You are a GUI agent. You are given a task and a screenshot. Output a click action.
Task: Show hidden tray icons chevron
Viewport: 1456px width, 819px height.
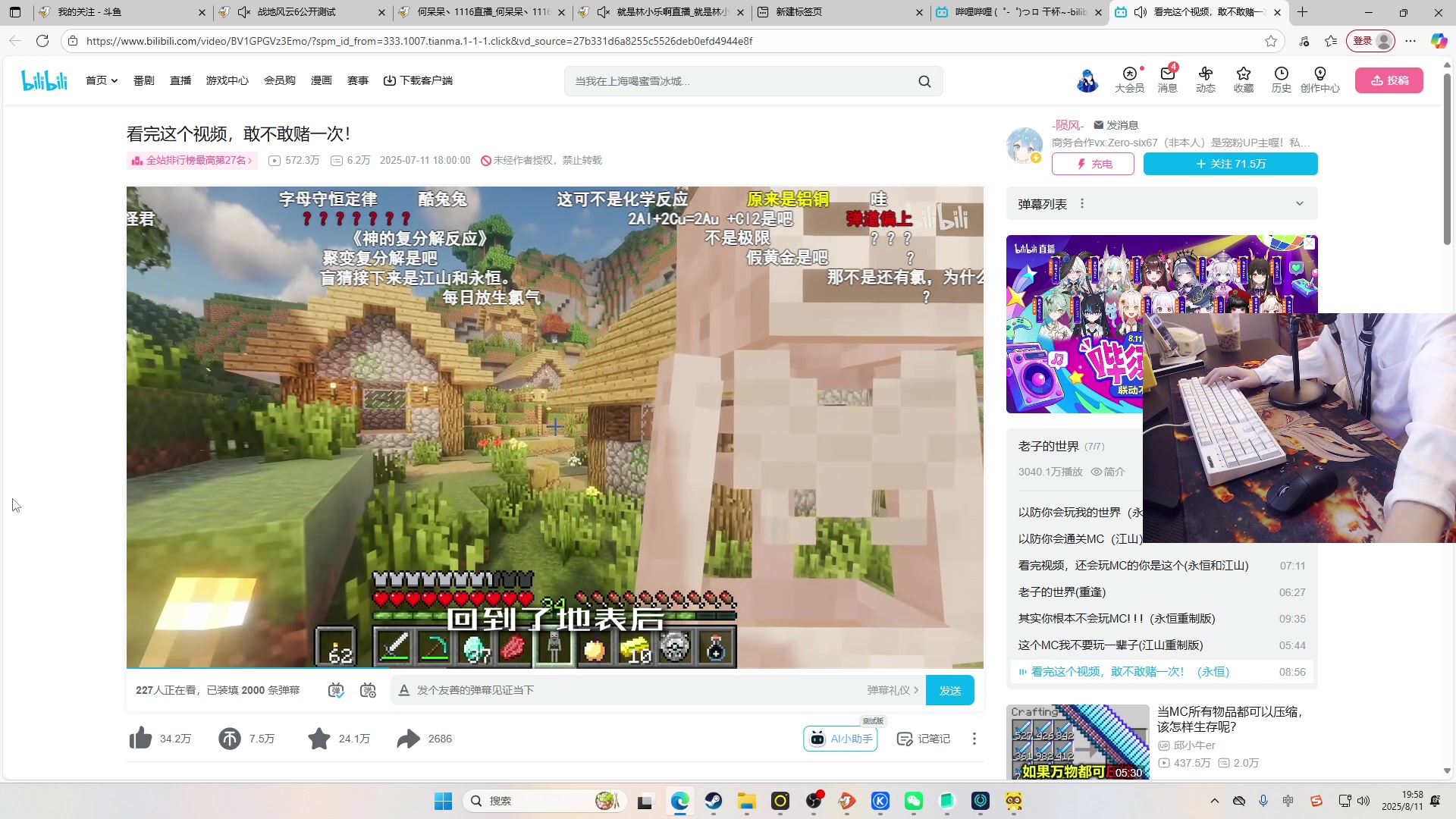pos(1214,801)
